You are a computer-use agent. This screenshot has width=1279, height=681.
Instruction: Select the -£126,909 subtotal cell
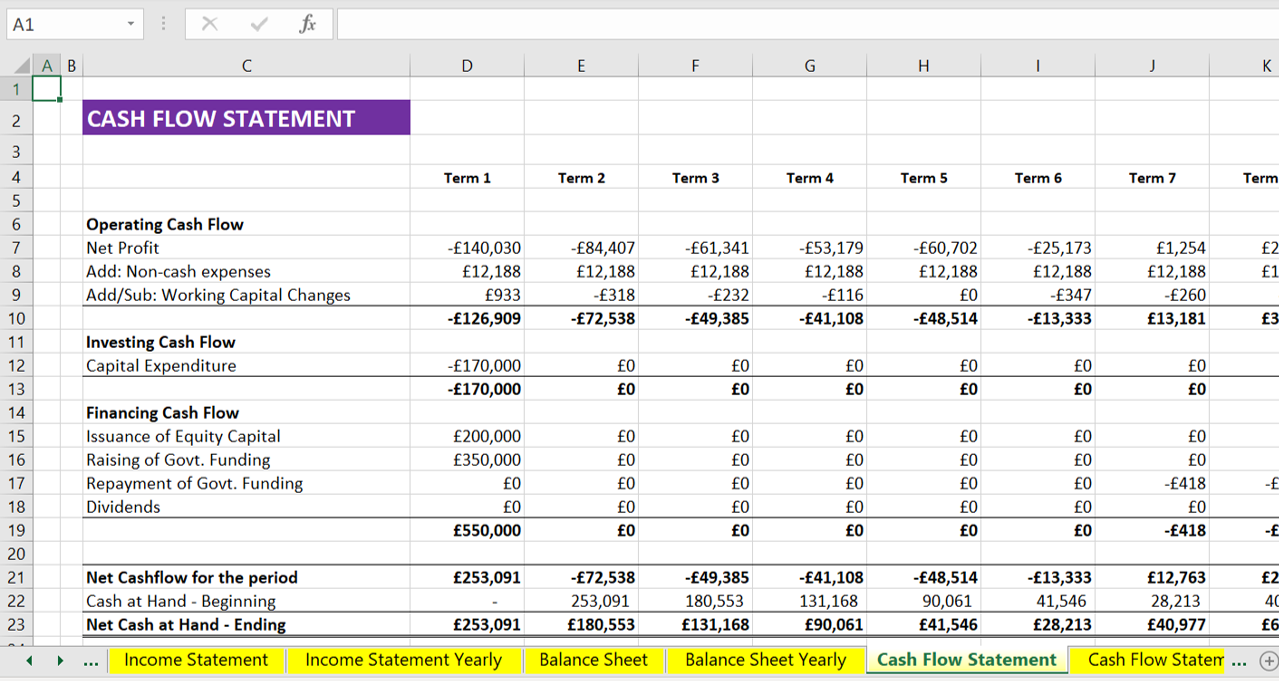[x=467, y=319]
